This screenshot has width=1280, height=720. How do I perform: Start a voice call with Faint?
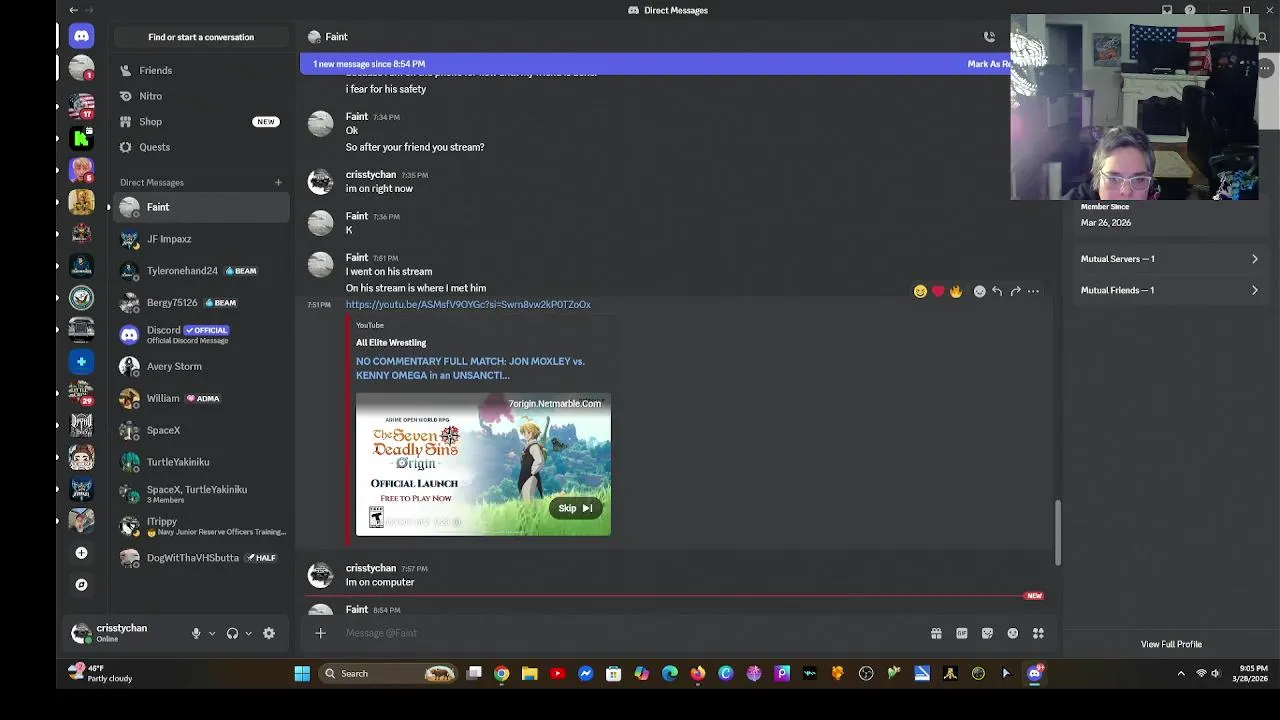[x=989, y=37]
